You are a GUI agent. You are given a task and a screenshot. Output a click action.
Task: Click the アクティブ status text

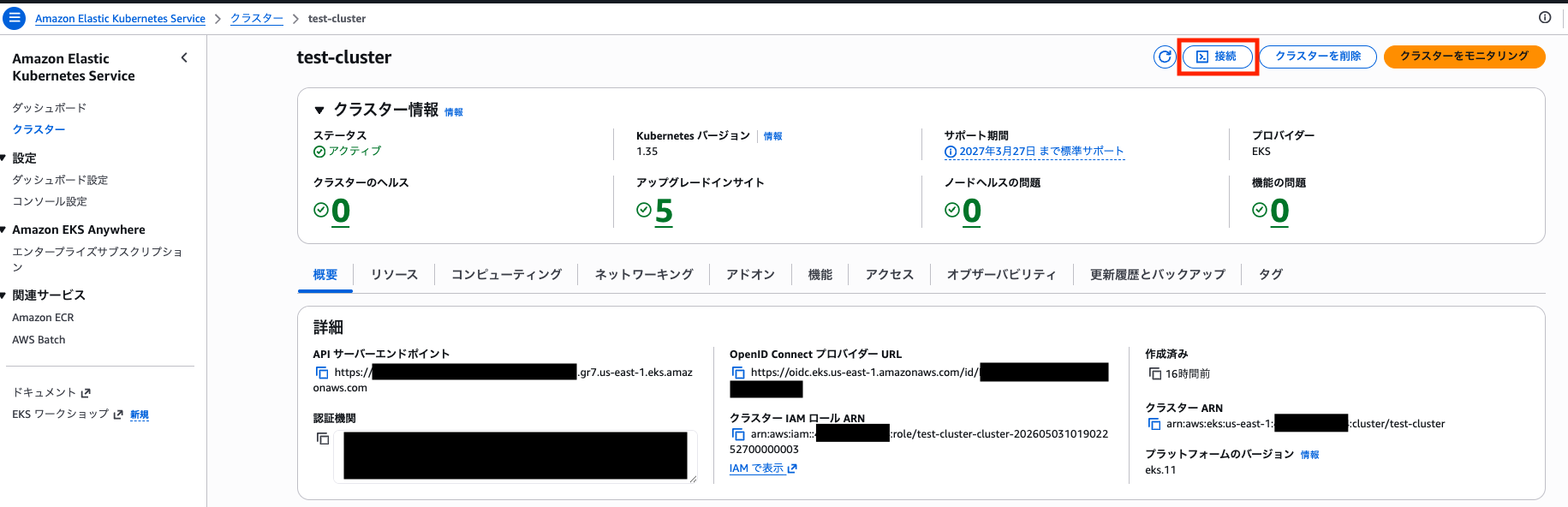coord(355,151)
